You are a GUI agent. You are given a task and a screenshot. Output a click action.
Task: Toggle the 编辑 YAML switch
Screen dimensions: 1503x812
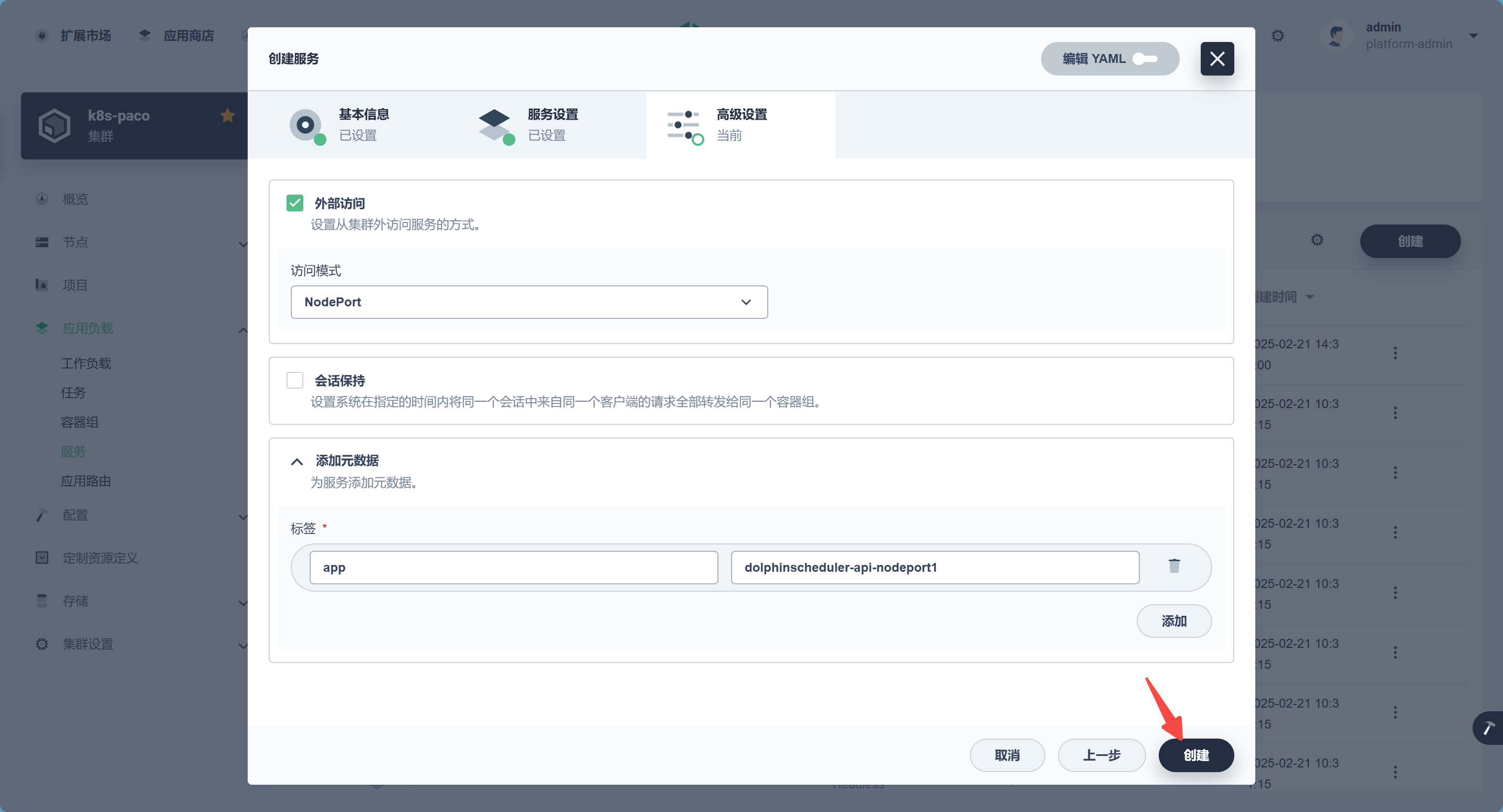point(1144,59)
